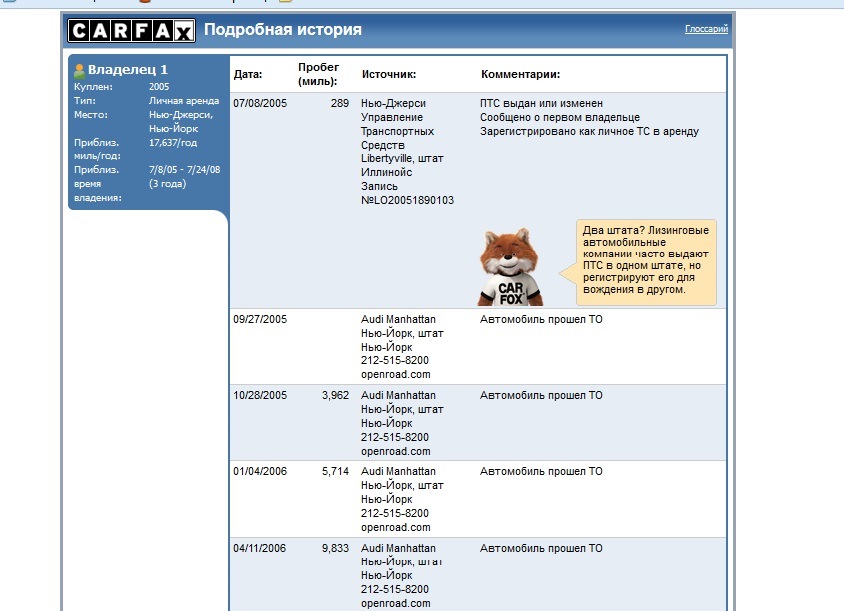Click the 07/08/2005 date entry
Viewport: 844px width, 611px height.
point(260,103)
